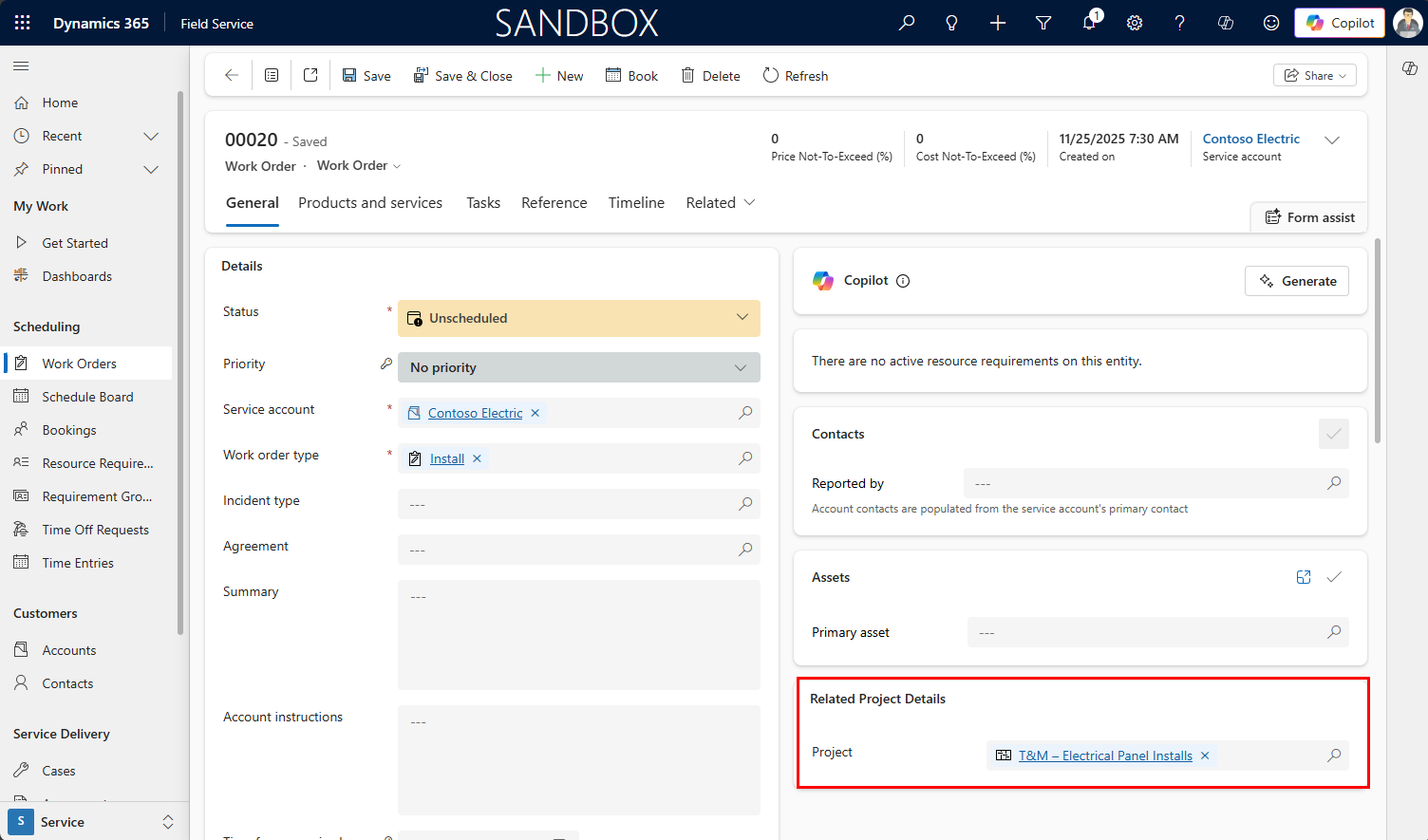Click Save in the command bar

pos(366,75)
